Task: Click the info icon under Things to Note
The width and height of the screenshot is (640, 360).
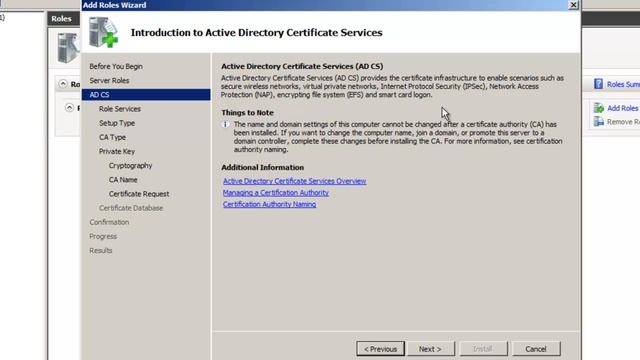Action: click(x=225, y=124)
